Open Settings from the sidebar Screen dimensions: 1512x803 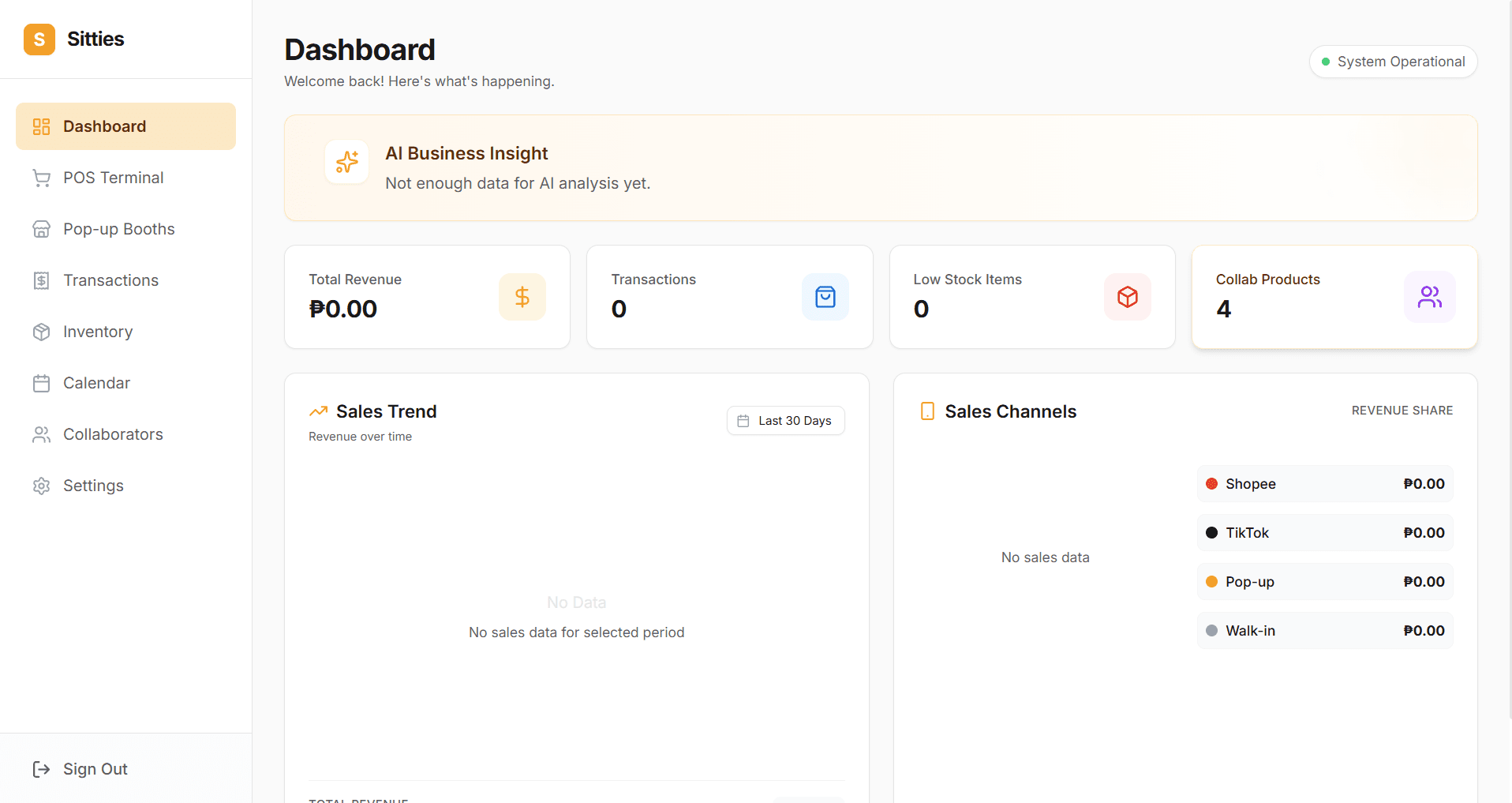pyautogui.click(x=125, y=486)
